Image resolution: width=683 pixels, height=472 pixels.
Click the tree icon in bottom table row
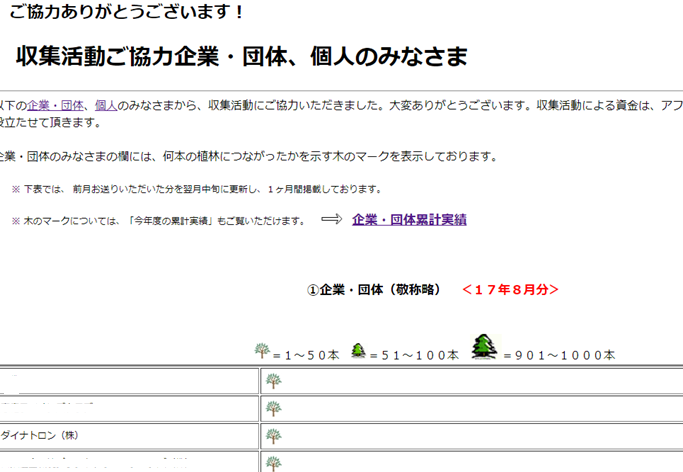(273, 463)
